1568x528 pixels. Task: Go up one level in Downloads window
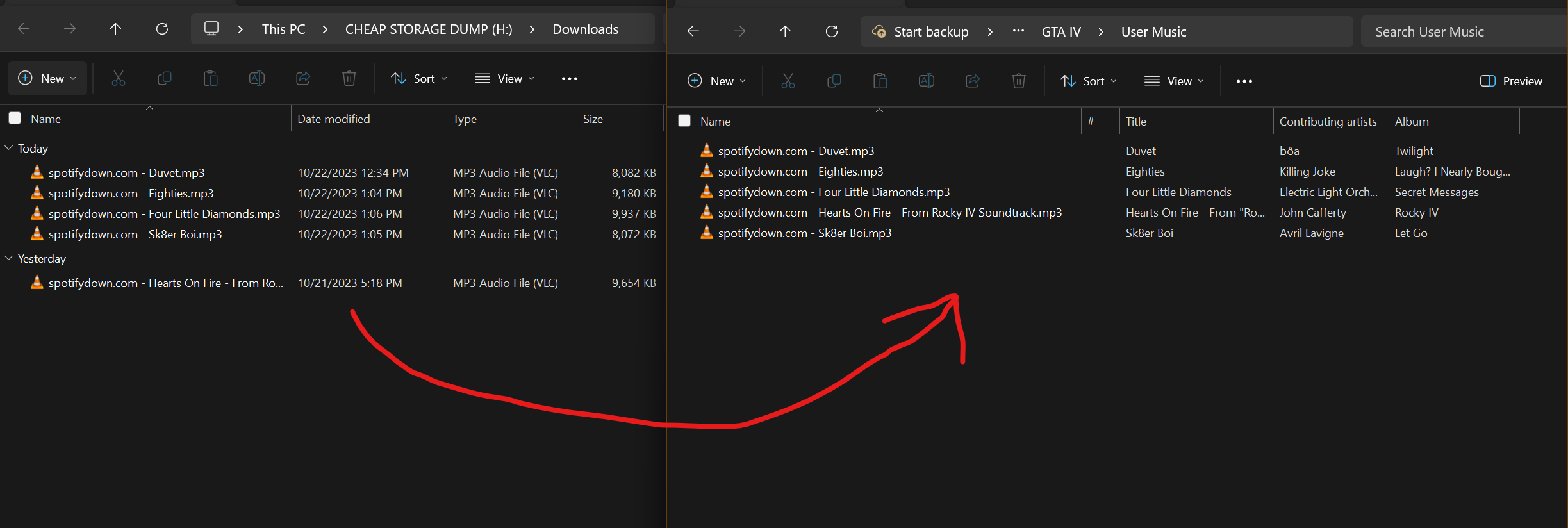point(115,29)
